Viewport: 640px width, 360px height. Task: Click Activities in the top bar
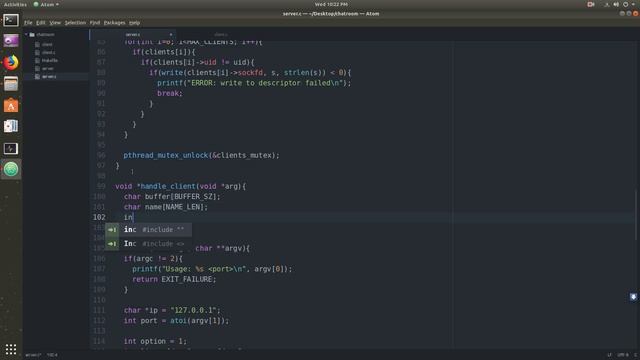15,4
